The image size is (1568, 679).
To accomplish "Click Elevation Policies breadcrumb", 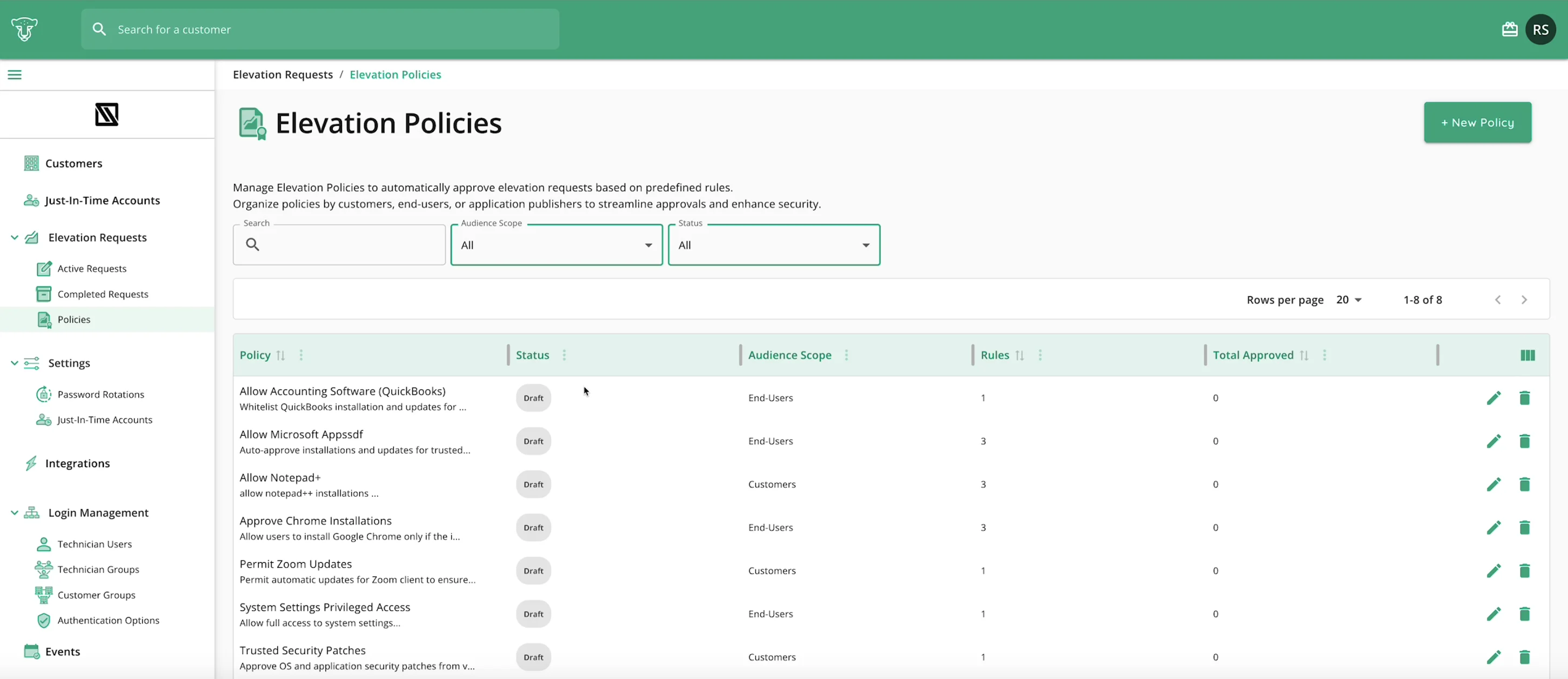I will [395, 74].
